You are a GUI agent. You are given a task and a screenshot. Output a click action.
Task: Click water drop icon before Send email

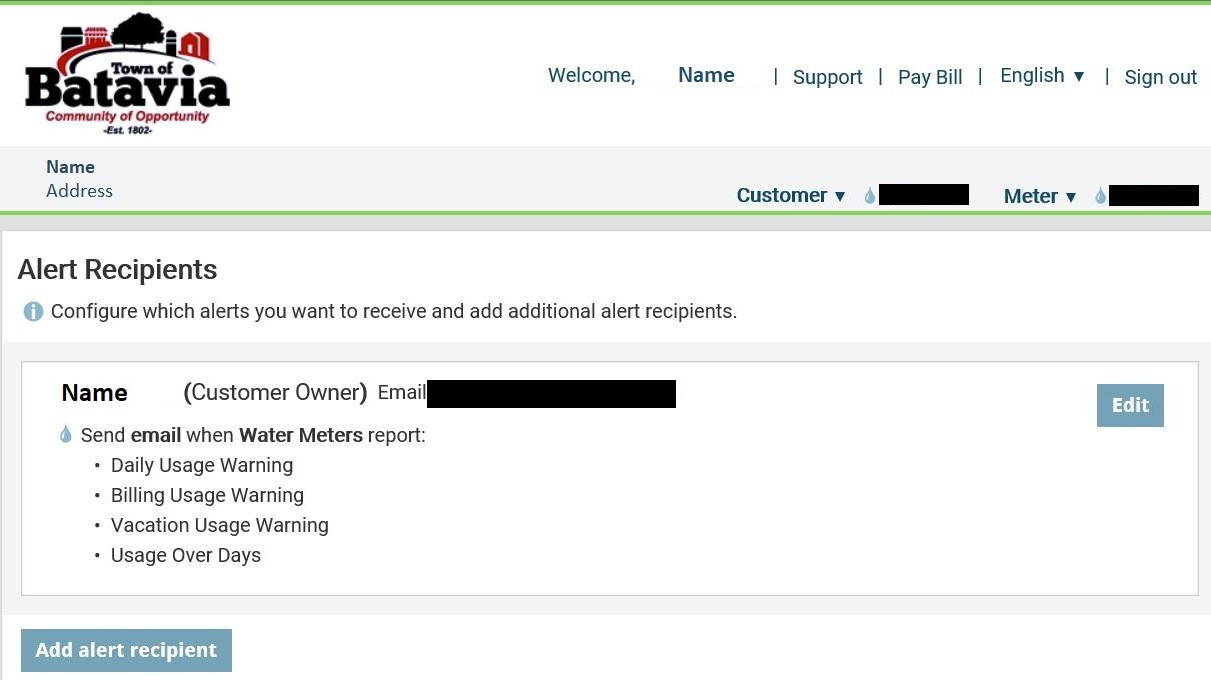point(66,434)
